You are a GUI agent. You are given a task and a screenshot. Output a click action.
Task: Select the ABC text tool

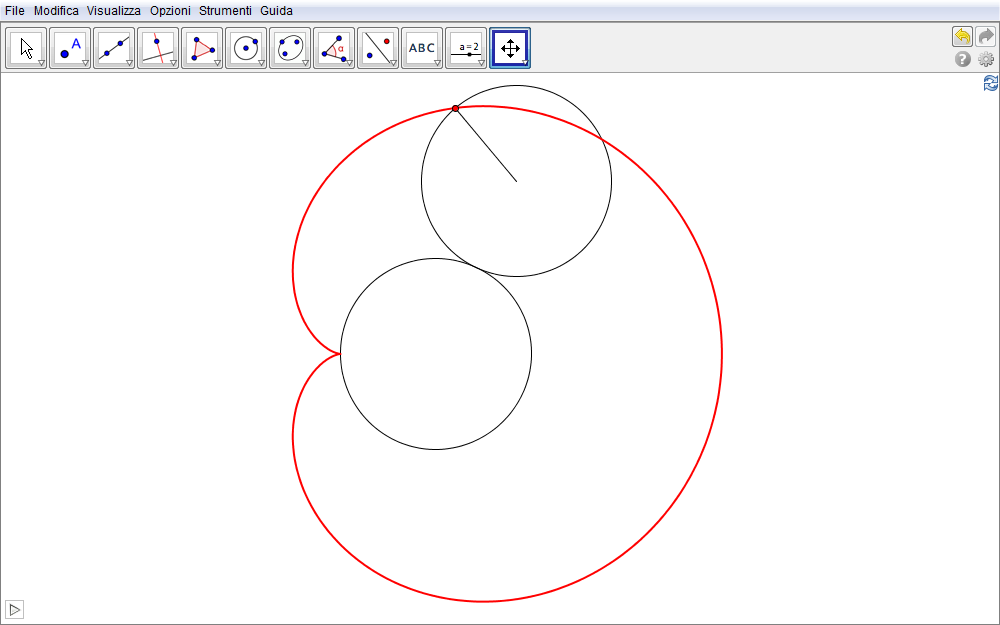(422, 48)
